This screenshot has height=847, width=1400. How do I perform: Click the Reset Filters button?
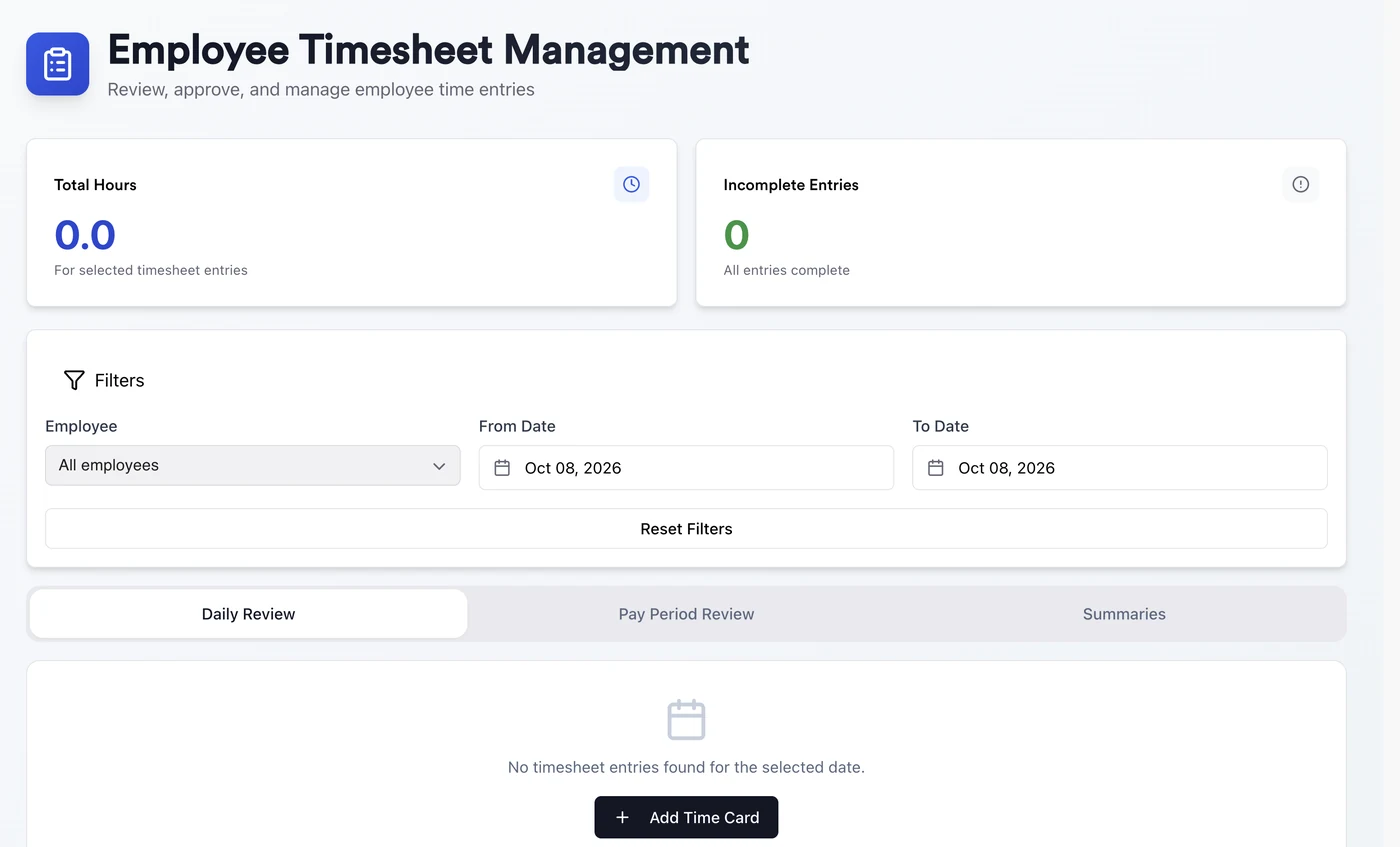pos(686,529)
